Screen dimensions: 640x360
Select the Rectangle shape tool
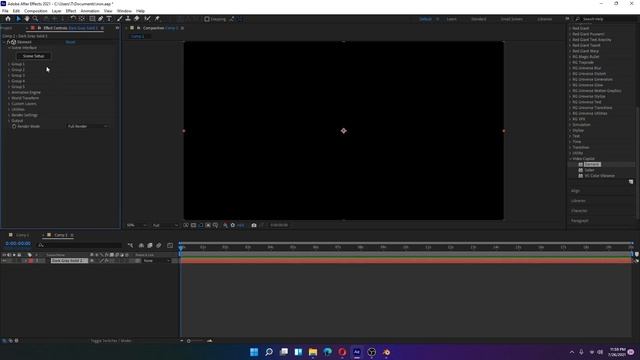[92, 19]
